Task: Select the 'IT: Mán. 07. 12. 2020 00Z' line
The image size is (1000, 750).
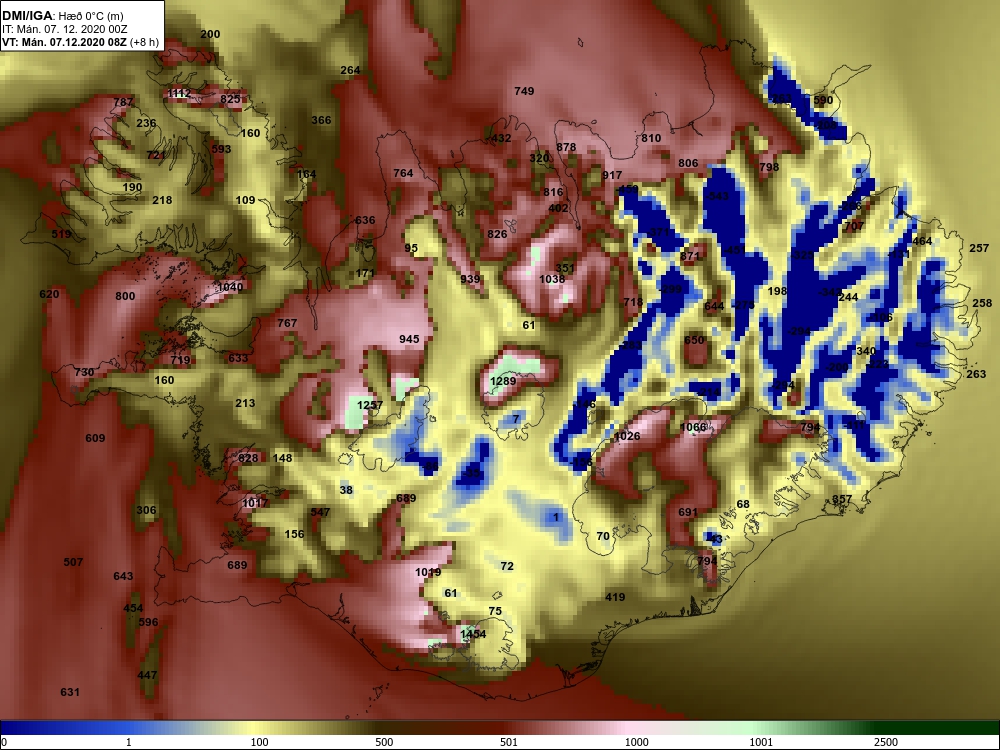Action: pos(64,29)
